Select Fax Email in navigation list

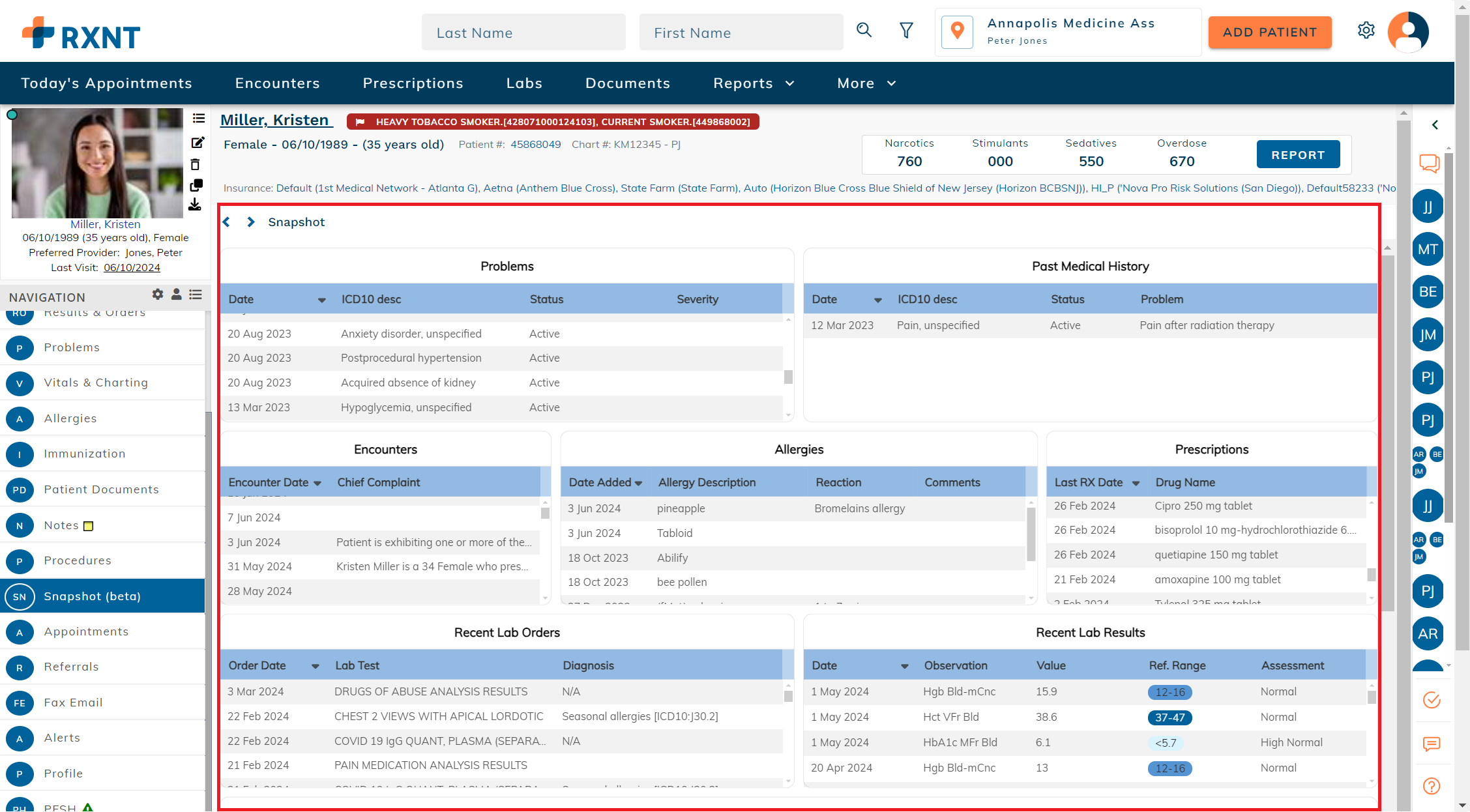pos(102,703)
